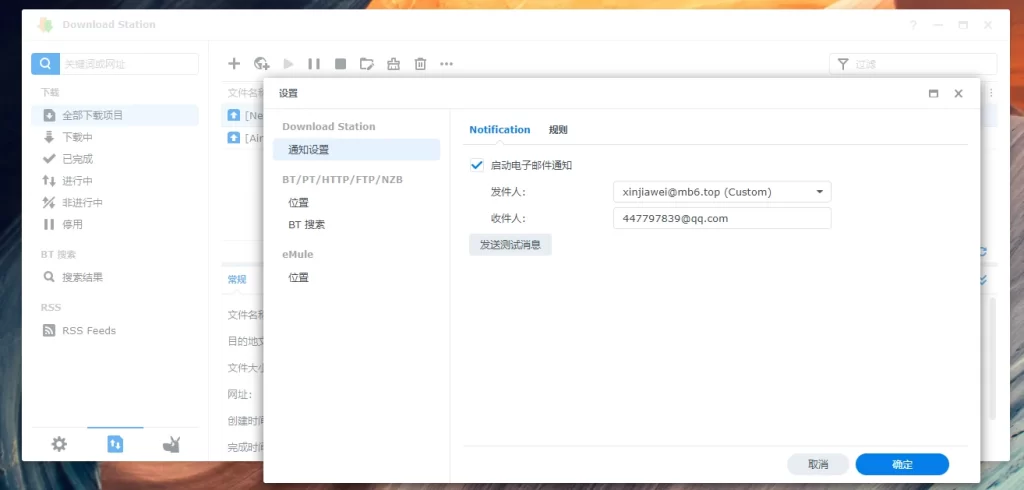This screenshot has width=1024, height=490.
Task: Click the keyword or URL search field
Action: (129, 64)
